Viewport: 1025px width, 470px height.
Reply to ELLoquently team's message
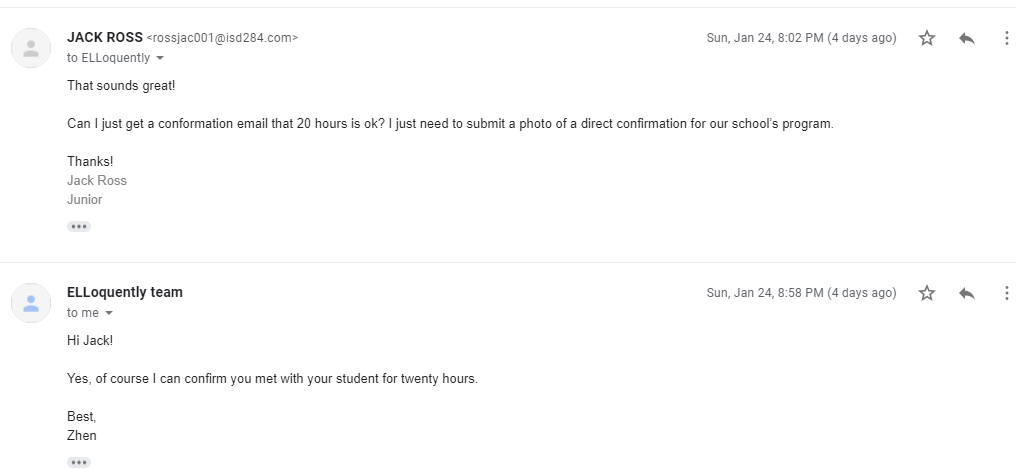[966, 293]
